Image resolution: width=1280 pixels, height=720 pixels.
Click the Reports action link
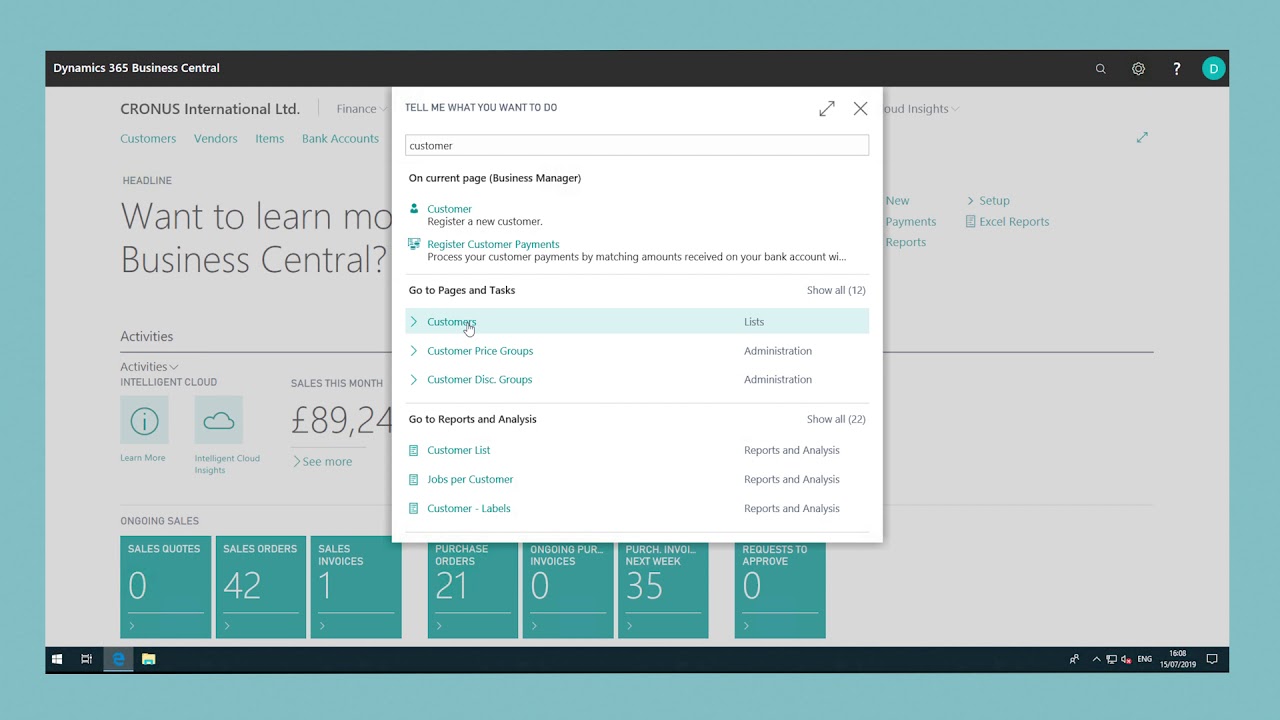pyautogui.click(x=905, y=243)
